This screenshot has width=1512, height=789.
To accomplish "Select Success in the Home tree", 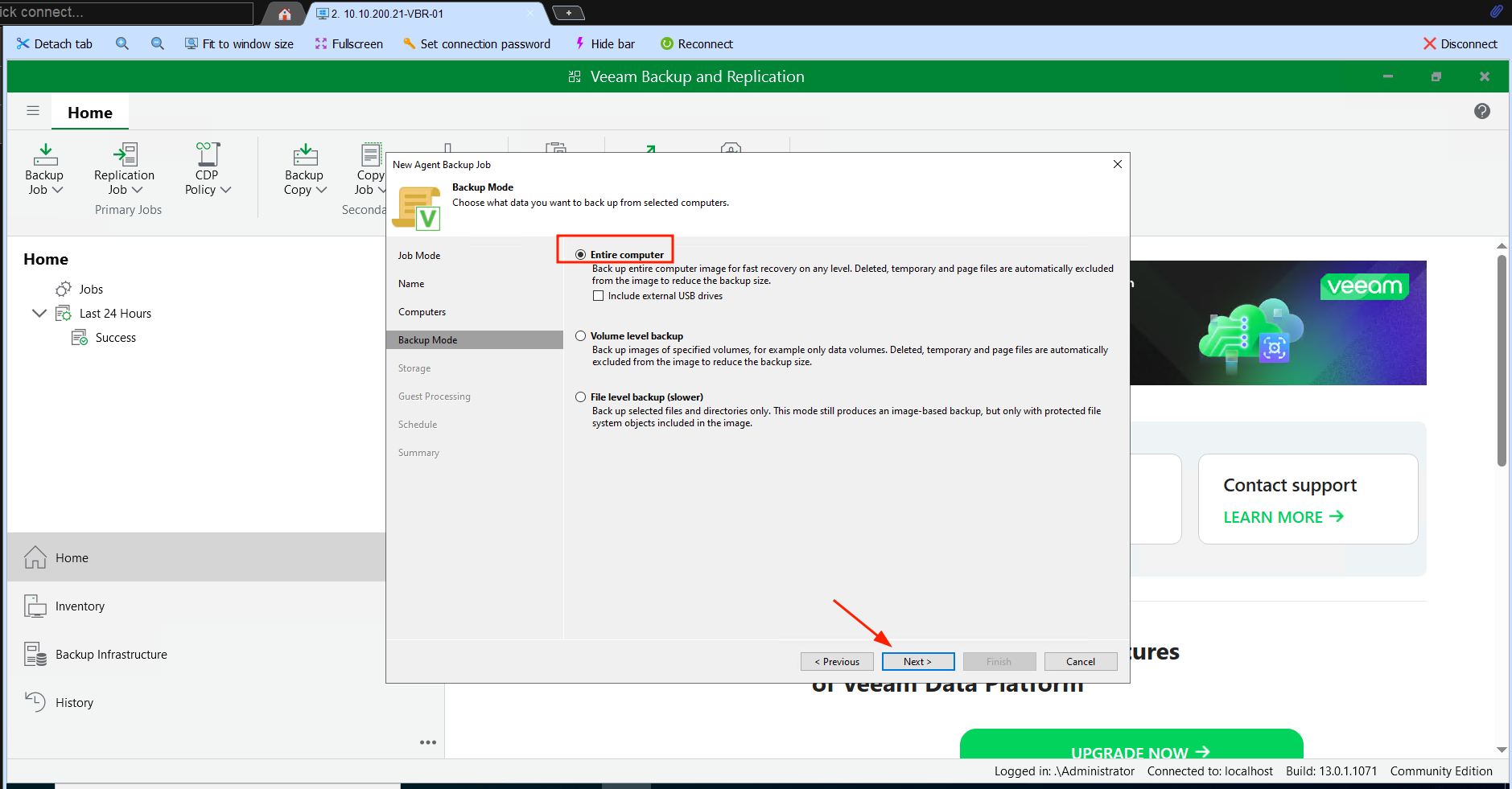I will pos(116,337).
